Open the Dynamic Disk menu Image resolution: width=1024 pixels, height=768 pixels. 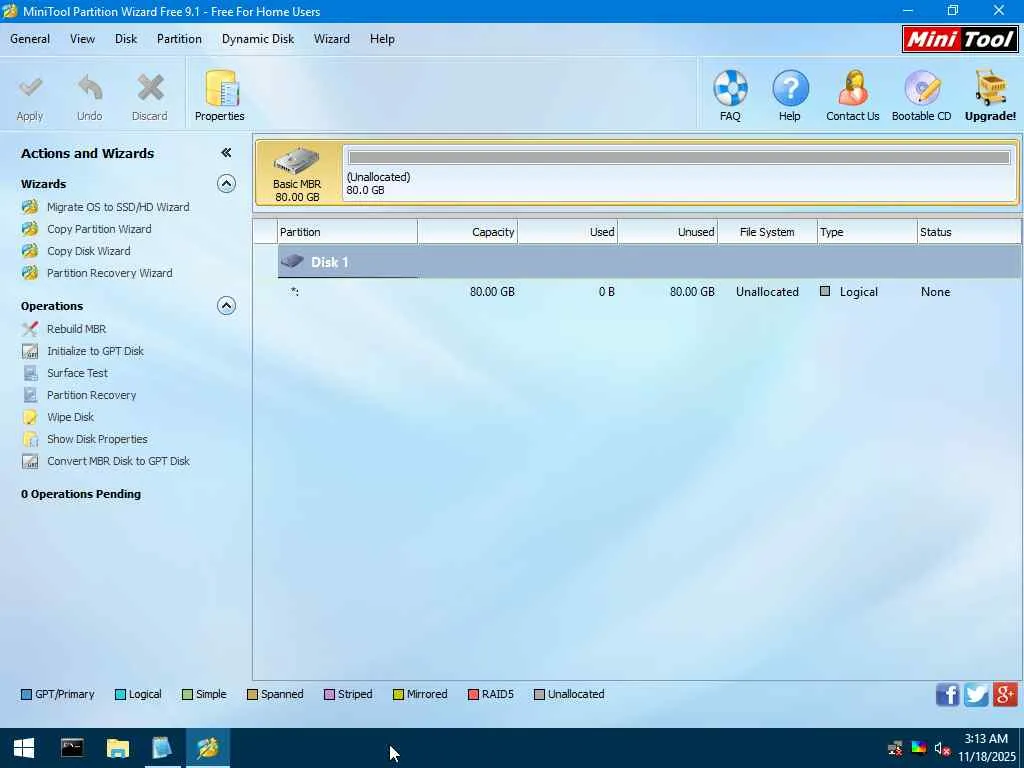(258, 39)
